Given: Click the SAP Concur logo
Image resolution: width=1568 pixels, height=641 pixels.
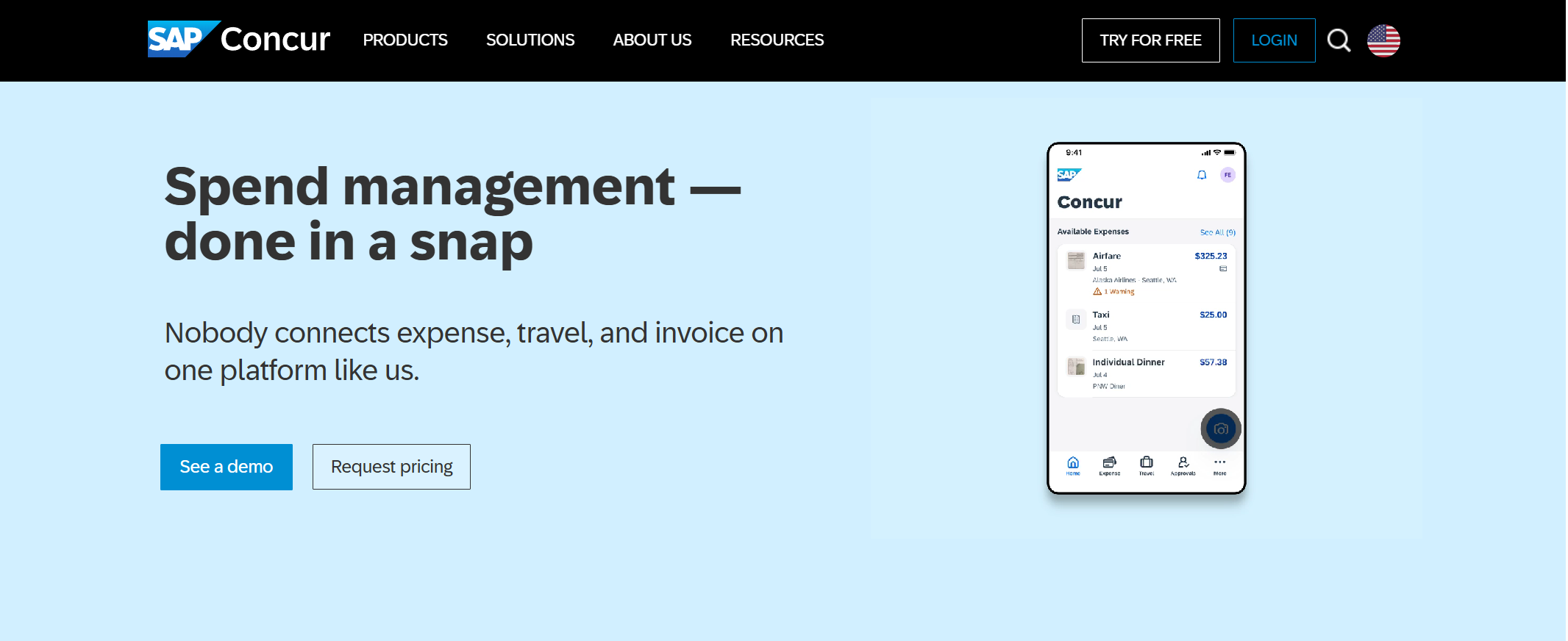Looking at the screenshot, I should tap(239, 39).
